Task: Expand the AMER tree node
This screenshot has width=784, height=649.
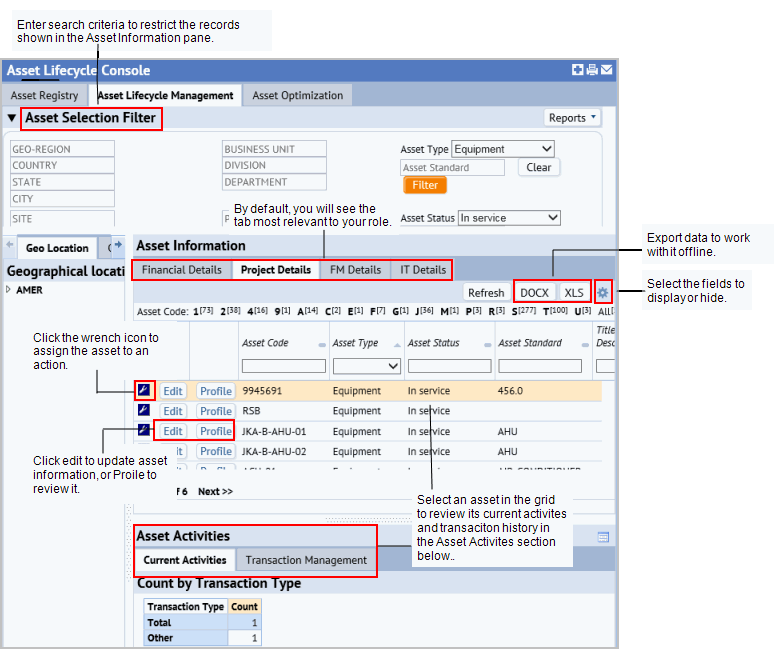Action: [8, 290]
